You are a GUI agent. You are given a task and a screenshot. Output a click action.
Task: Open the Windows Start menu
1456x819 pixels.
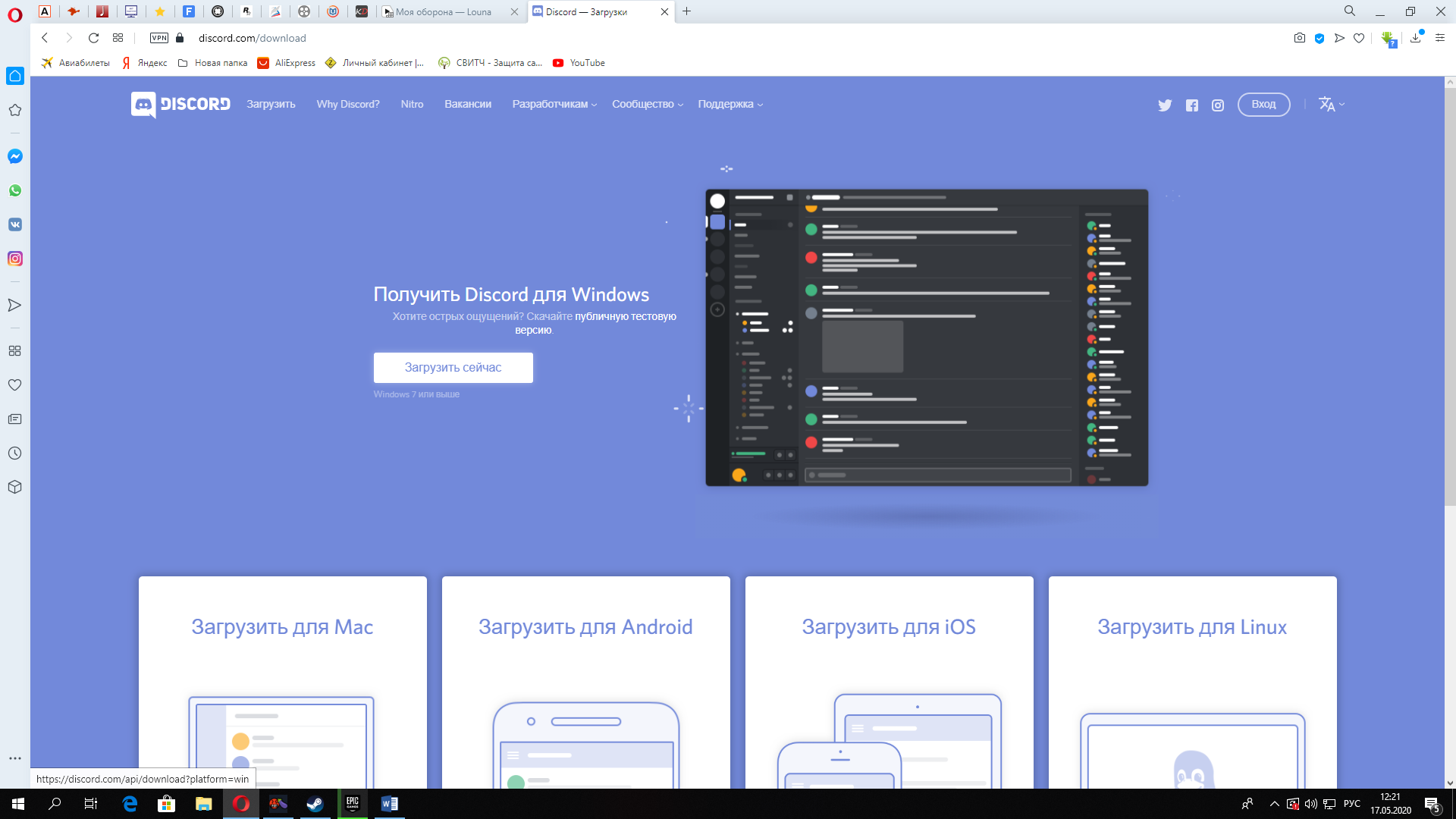coord(18,804)
